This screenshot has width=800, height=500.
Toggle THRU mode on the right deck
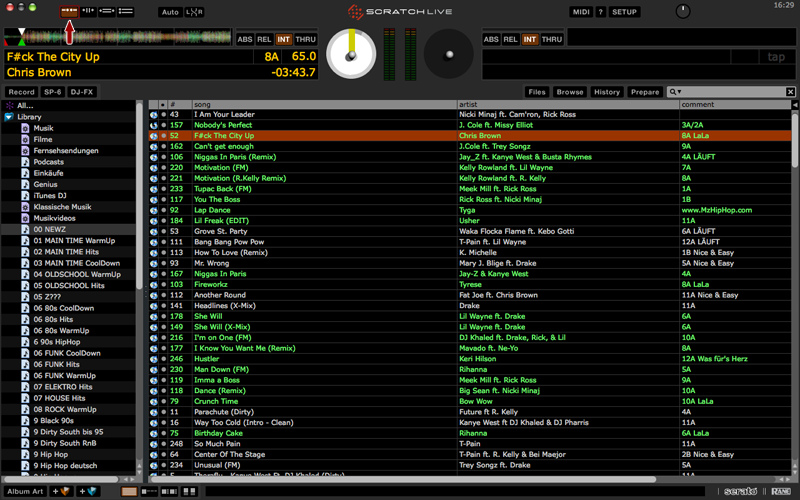tap(551, 39)
